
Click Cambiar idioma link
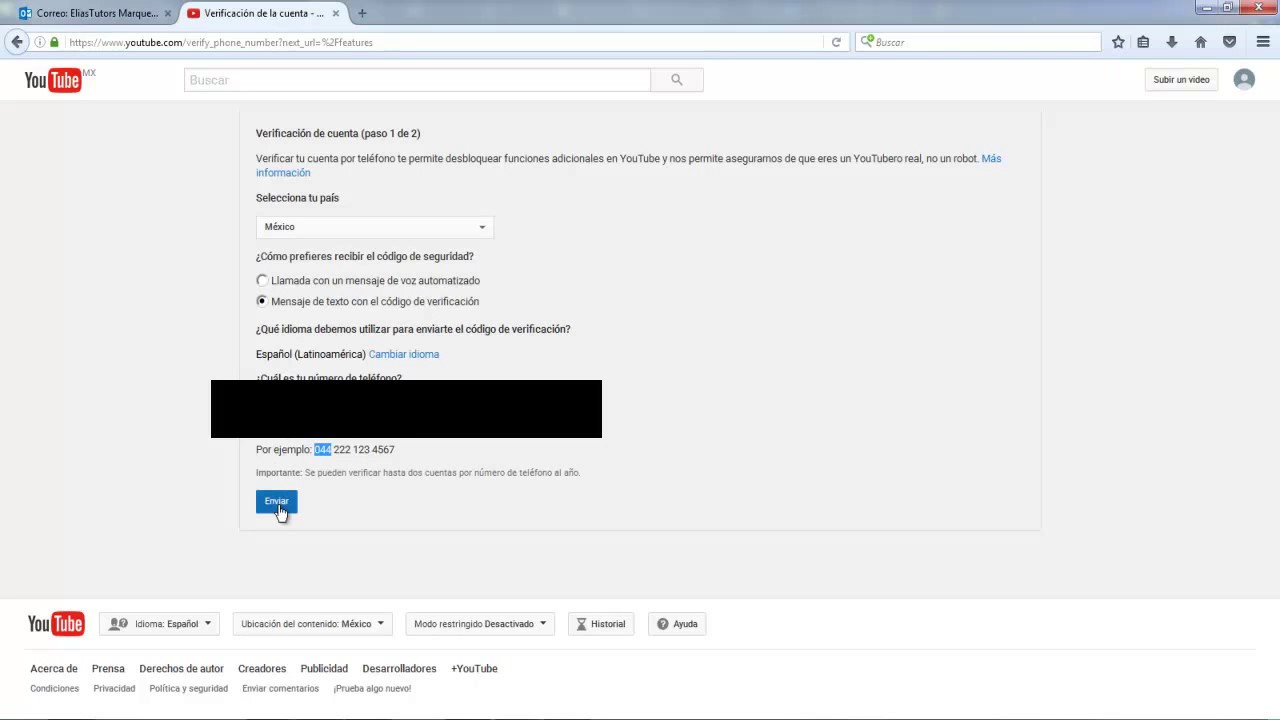404,354
